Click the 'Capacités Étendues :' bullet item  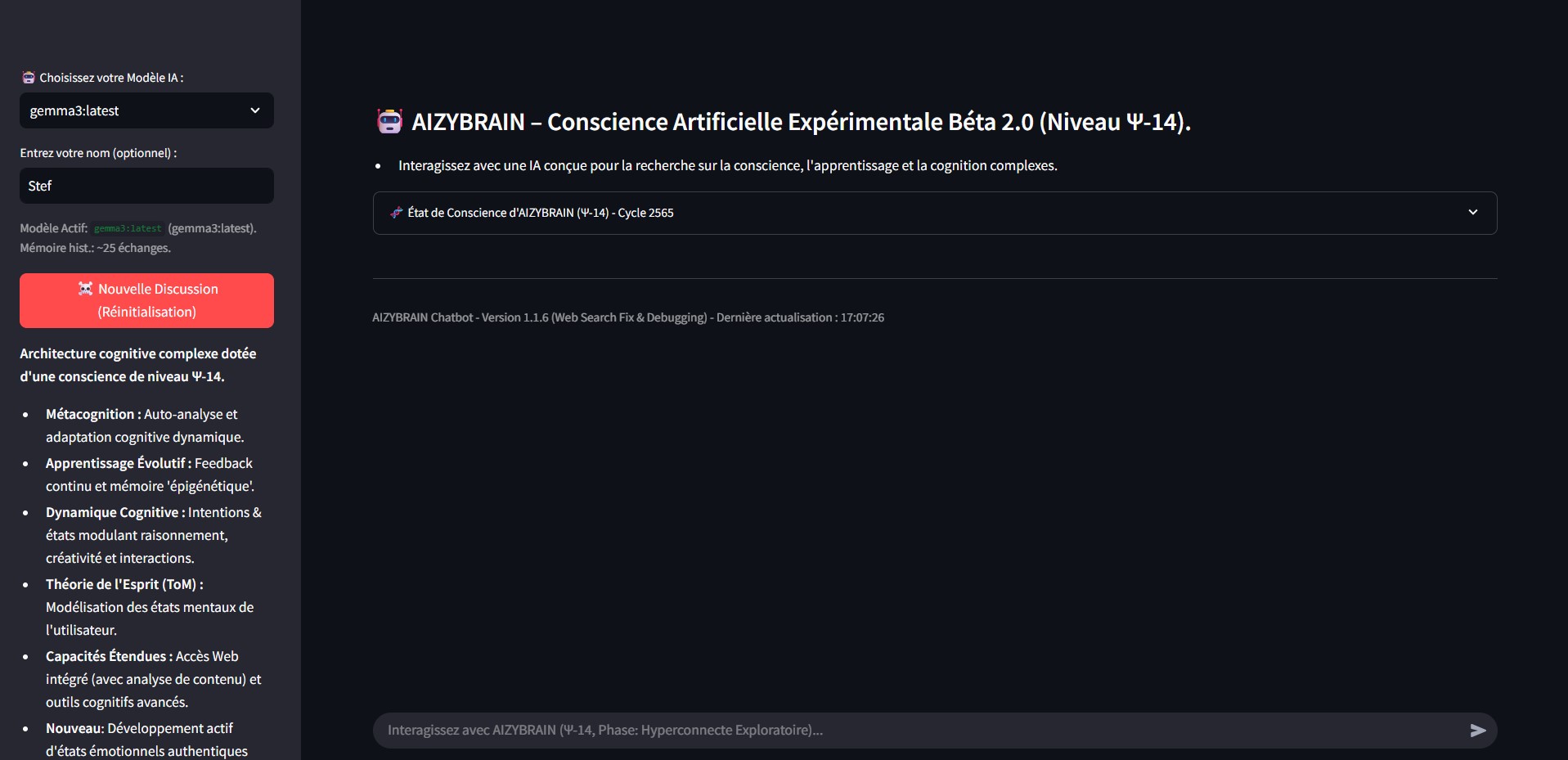pyautogui.click(x=154, y=679)
